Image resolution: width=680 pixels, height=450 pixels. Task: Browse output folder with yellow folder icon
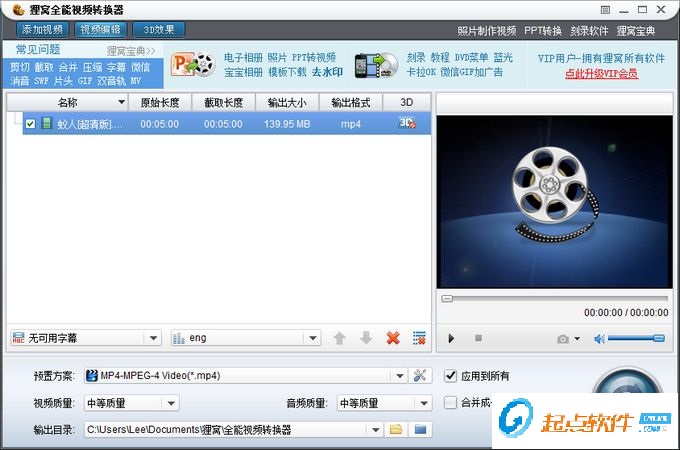(x=396, y=430)
